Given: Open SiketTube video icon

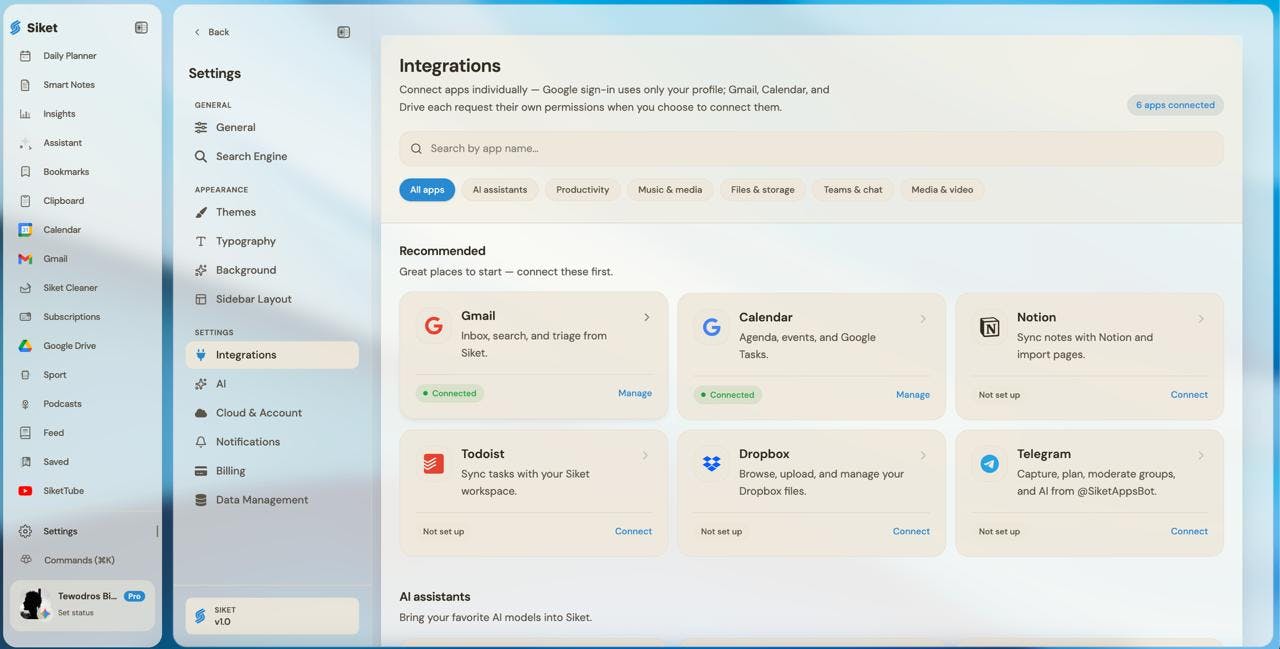Looking at the screenshot, I should coord(25,491).
